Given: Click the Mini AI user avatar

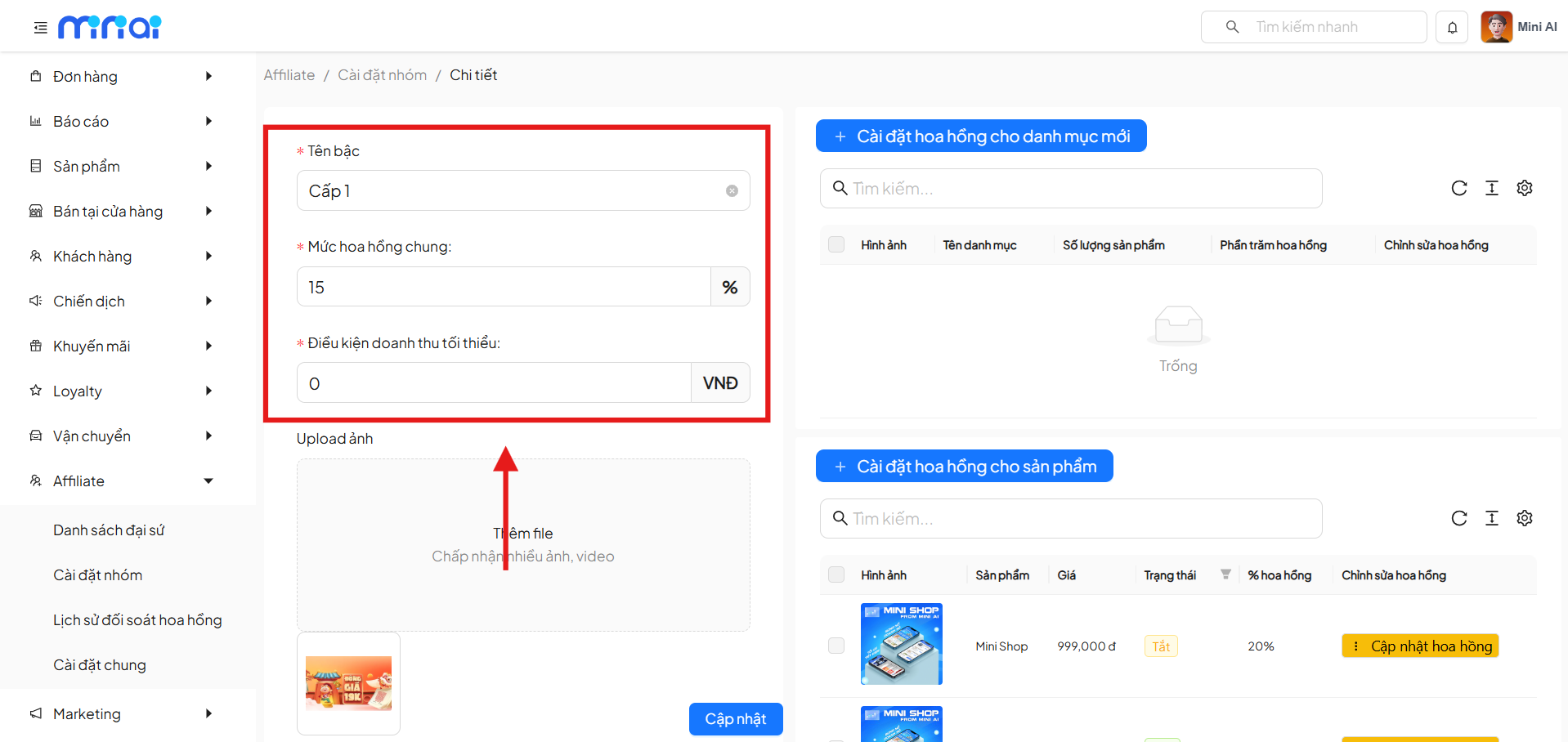Looking at the screenshot, I should coord(1496,27).
